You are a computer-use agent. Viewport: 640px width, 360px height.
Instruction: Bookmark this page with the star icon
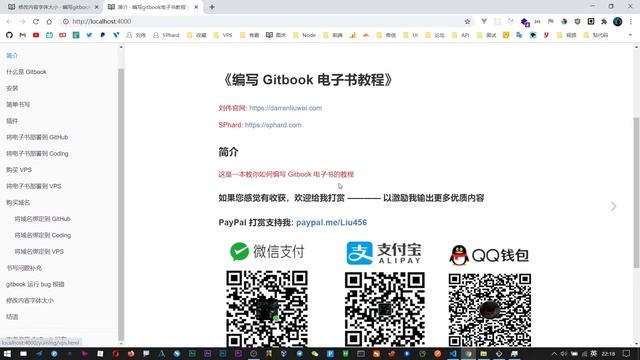coord(467,22)
